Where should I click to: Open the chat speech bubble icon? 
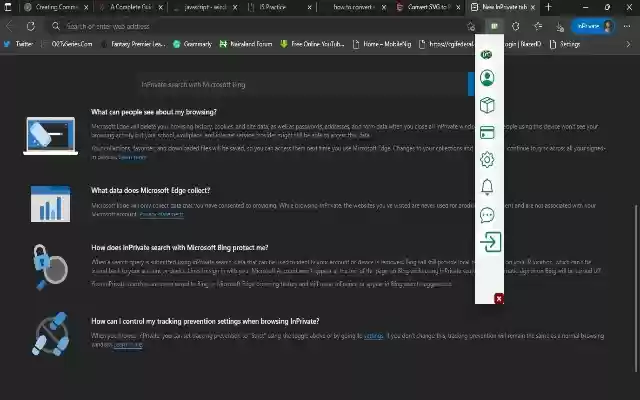(487, 215)
